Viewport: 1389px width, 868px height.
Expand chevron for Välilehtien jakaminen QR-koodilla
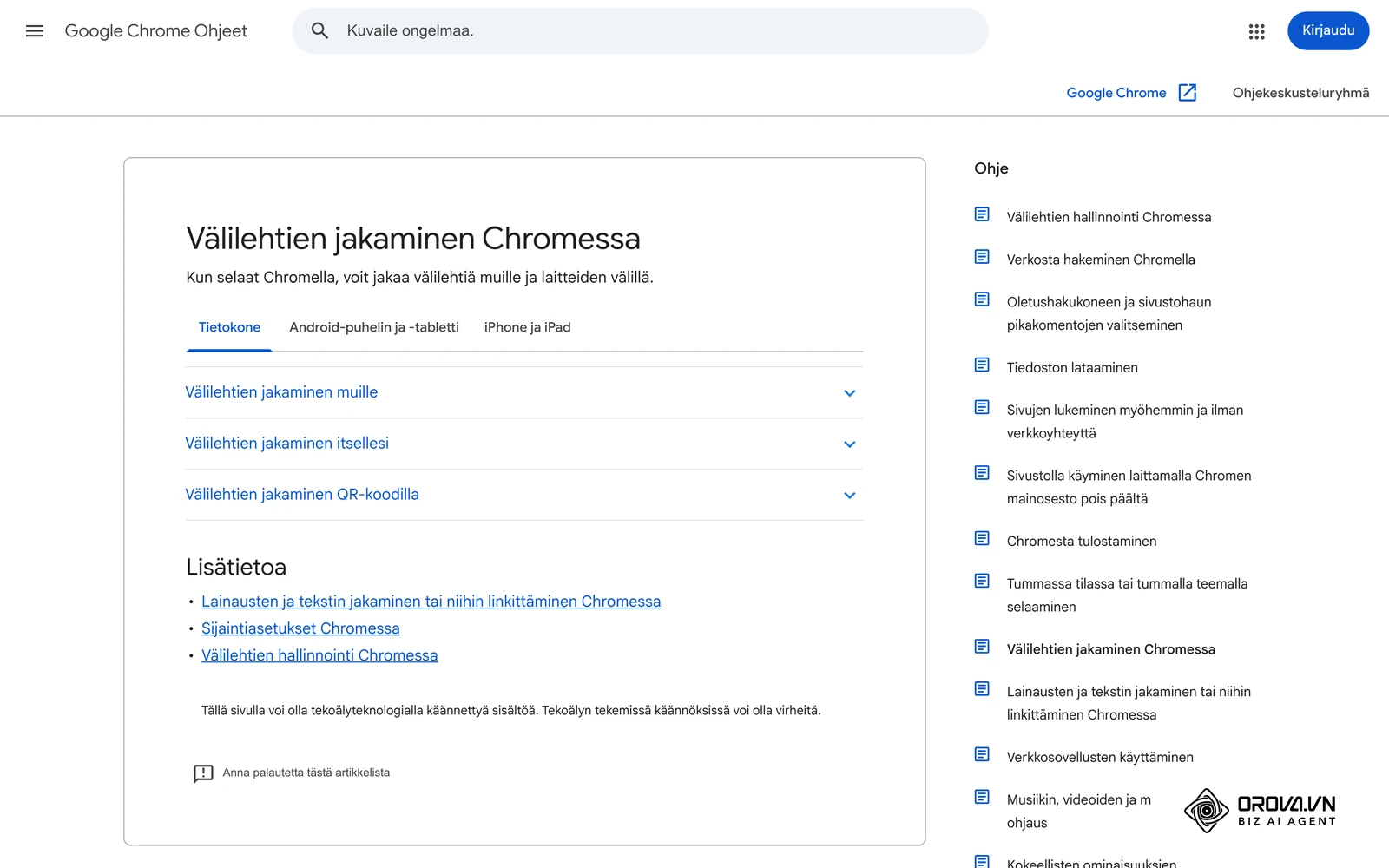point(850,496)
